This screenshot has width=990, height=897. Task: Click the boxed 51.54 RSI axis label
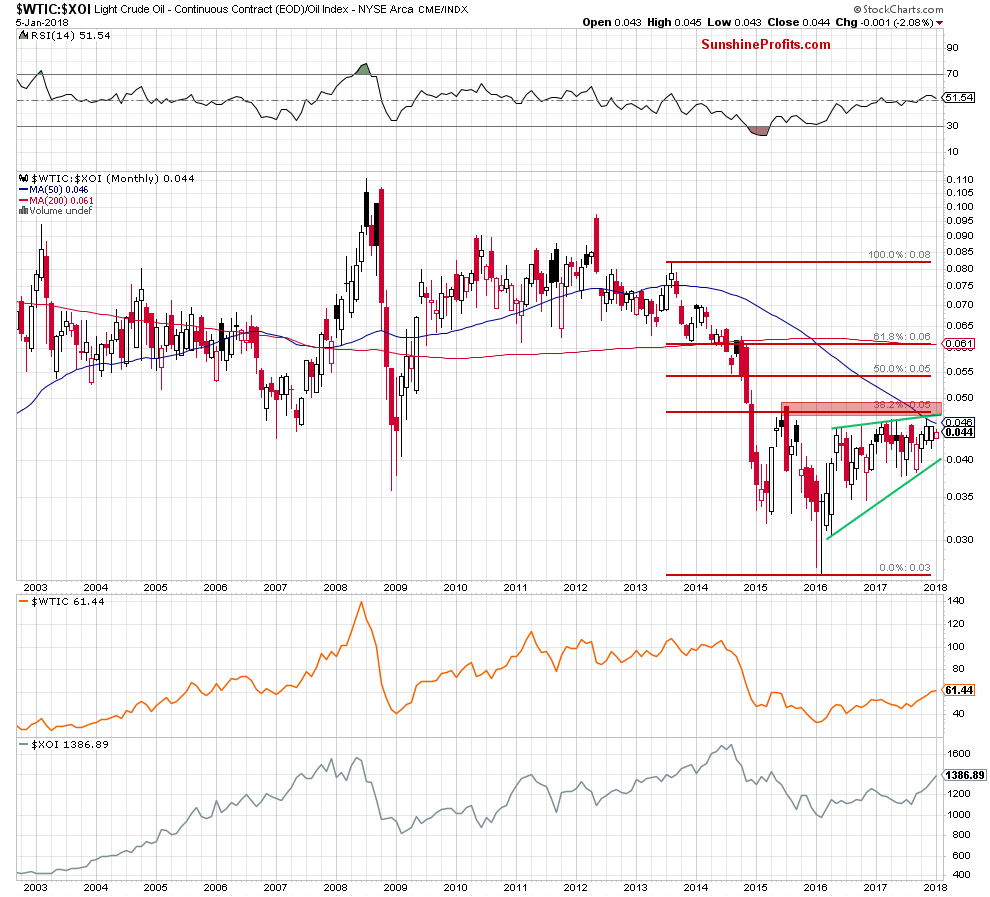pyautogui.click(x=959, y=98)
